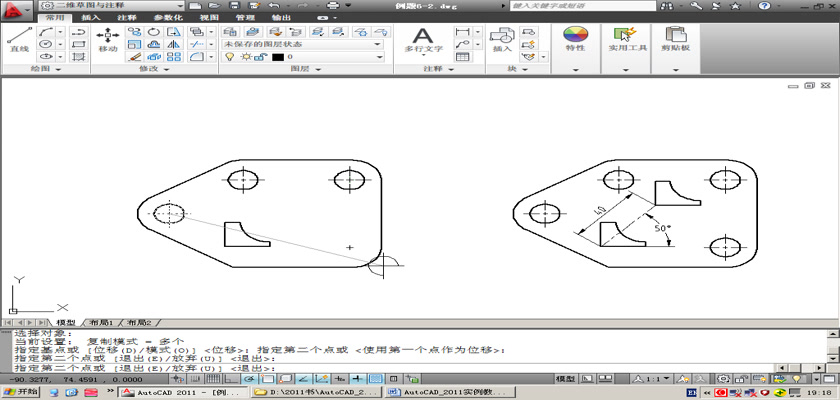Screen dimensions: 840x400
Task: Open the 剪贴板 clipboard panel
Action: [x=676, y=38]
